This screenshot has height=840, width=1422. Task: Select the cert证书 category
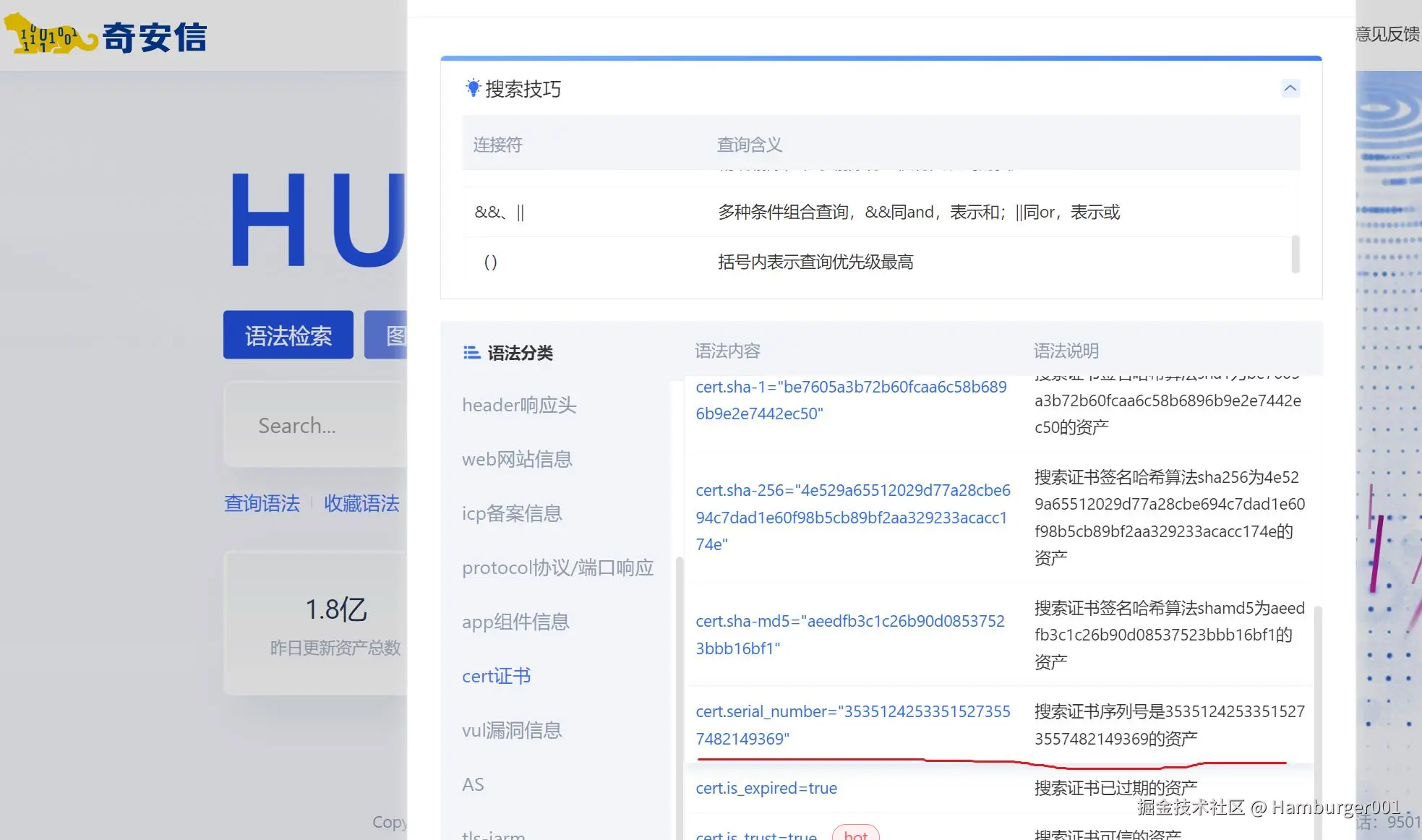pyautogui.click(x=496, y=676)
